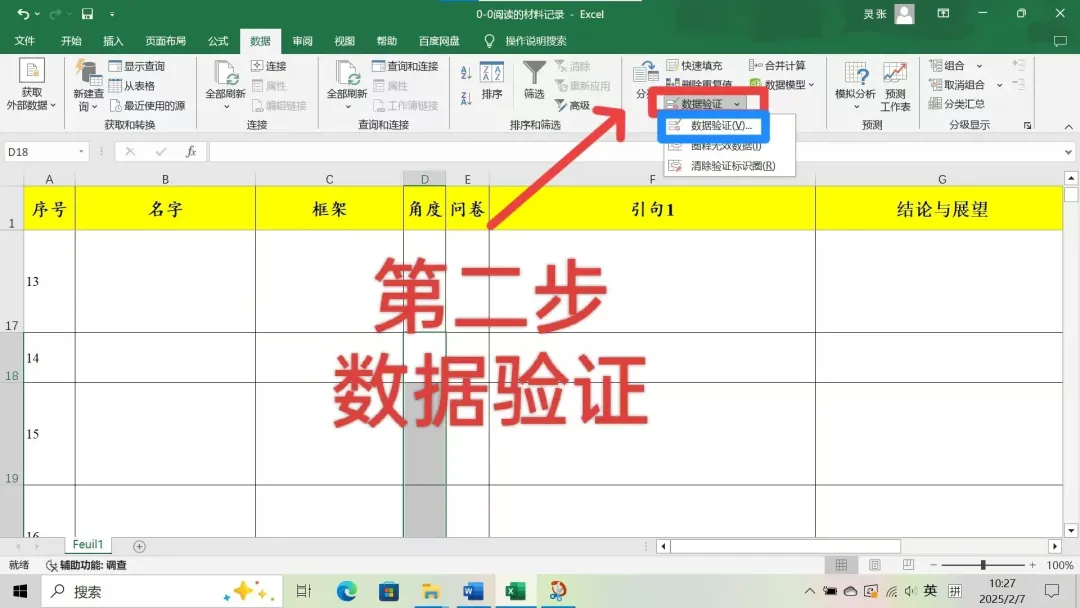Click the Undo arrow icon
Image resolution: width=1080 pixels, height=608 pixels.
pyautogui.click(x=23, y=14)
